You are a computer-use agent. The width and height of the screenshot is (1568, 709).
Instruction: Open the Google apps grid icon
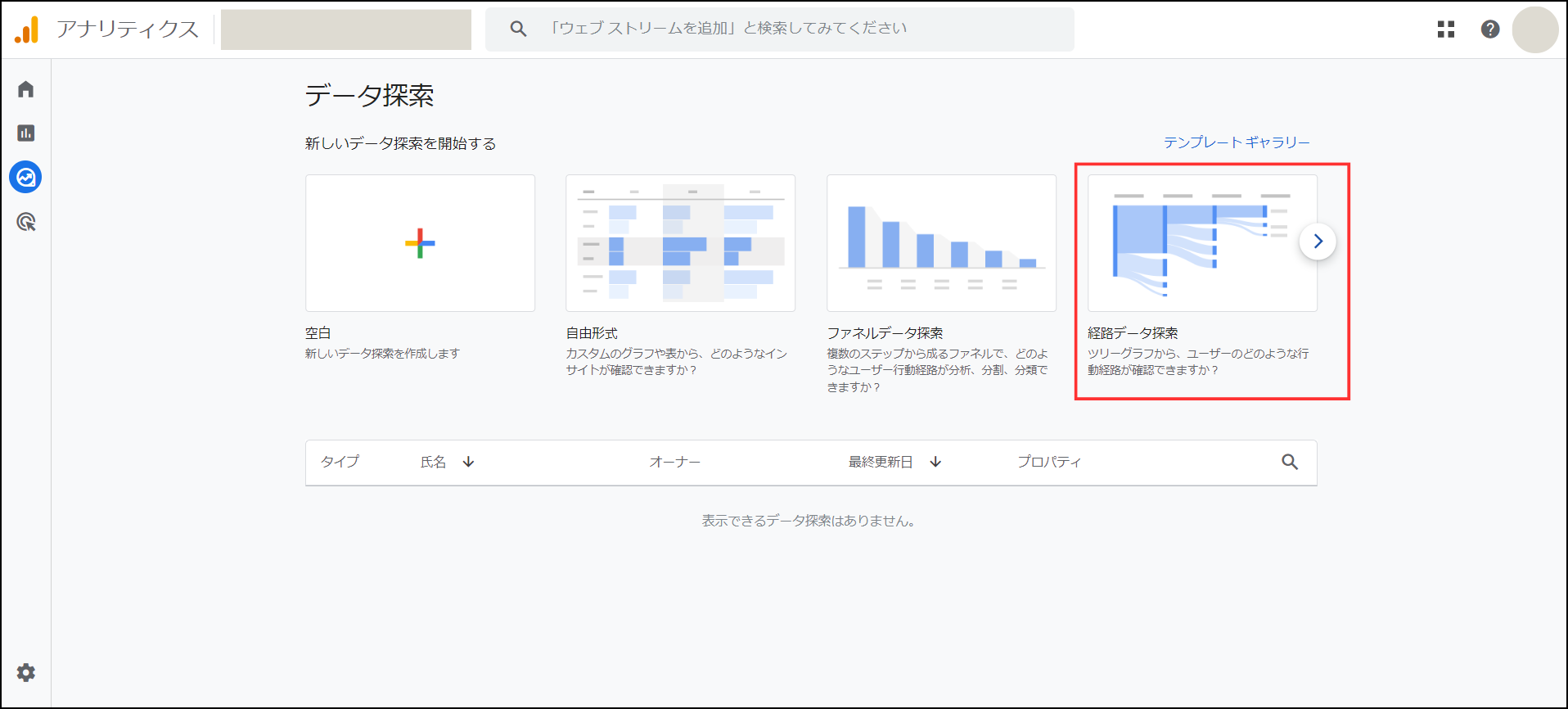[x=1446, y=29]
